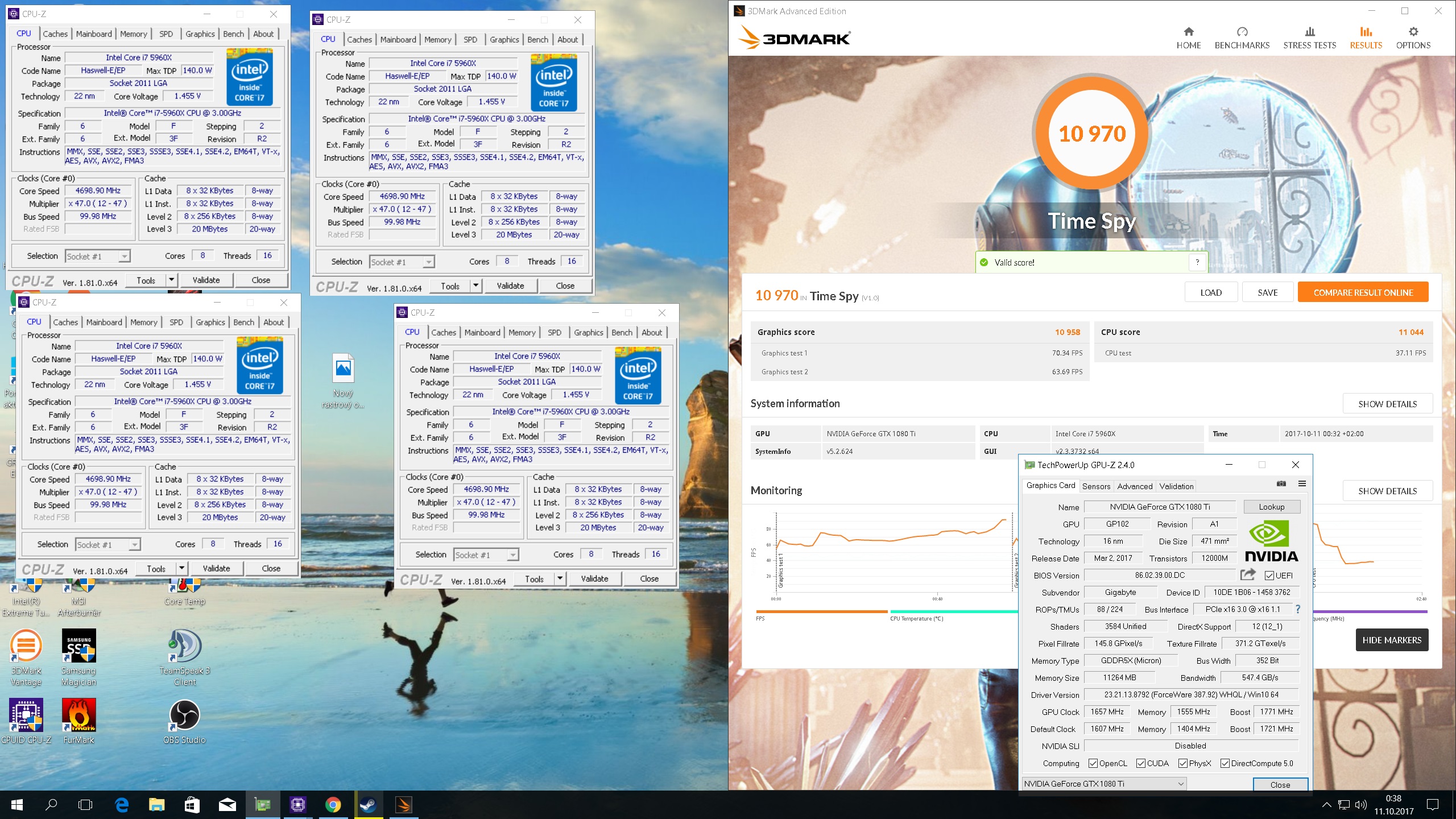Open Task View on taskbar
Image resolution: width=1456 pixels, height=819 pixels.
tap(85, 805)
